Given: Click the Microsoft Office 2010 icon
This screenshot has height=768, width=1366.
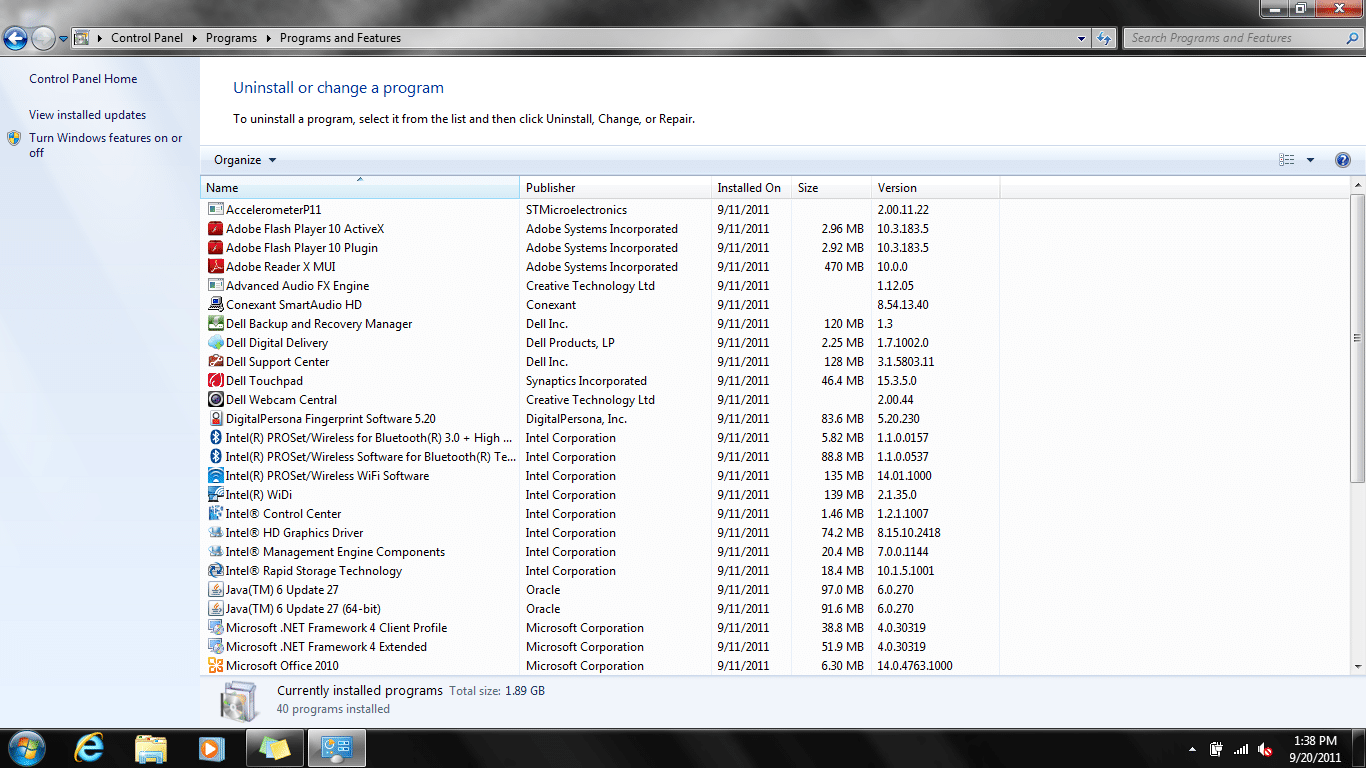Looking at the screenshot, I should pos(216,666).
